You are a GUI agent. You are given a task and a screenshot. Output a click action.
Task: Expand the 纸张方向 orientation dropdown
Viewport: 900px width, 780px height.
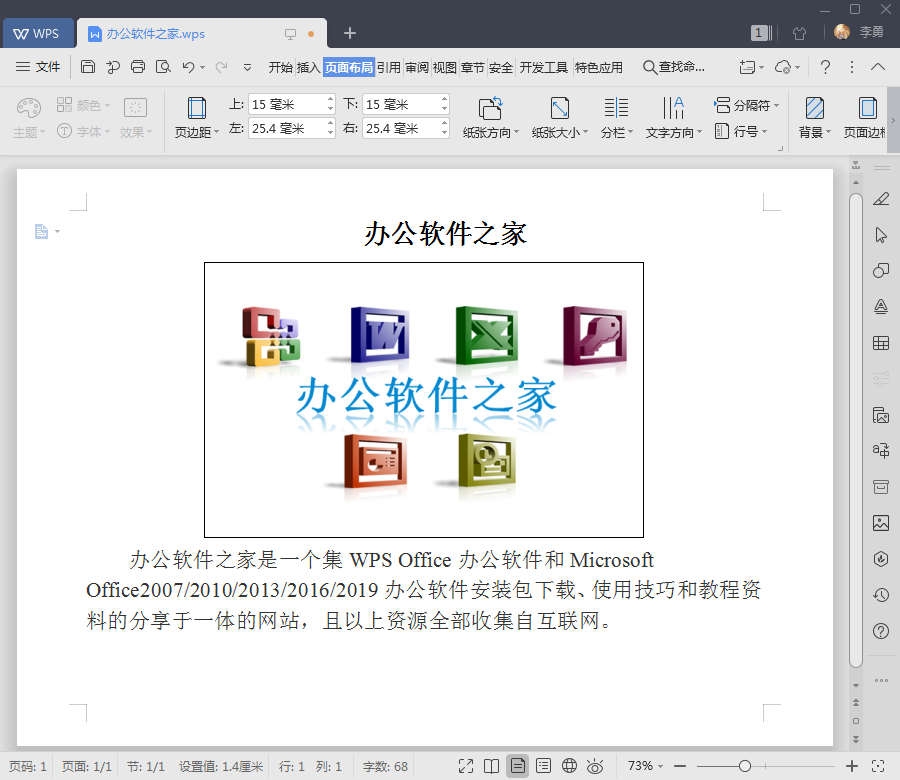pyautogui.click(x=491, y=118)
